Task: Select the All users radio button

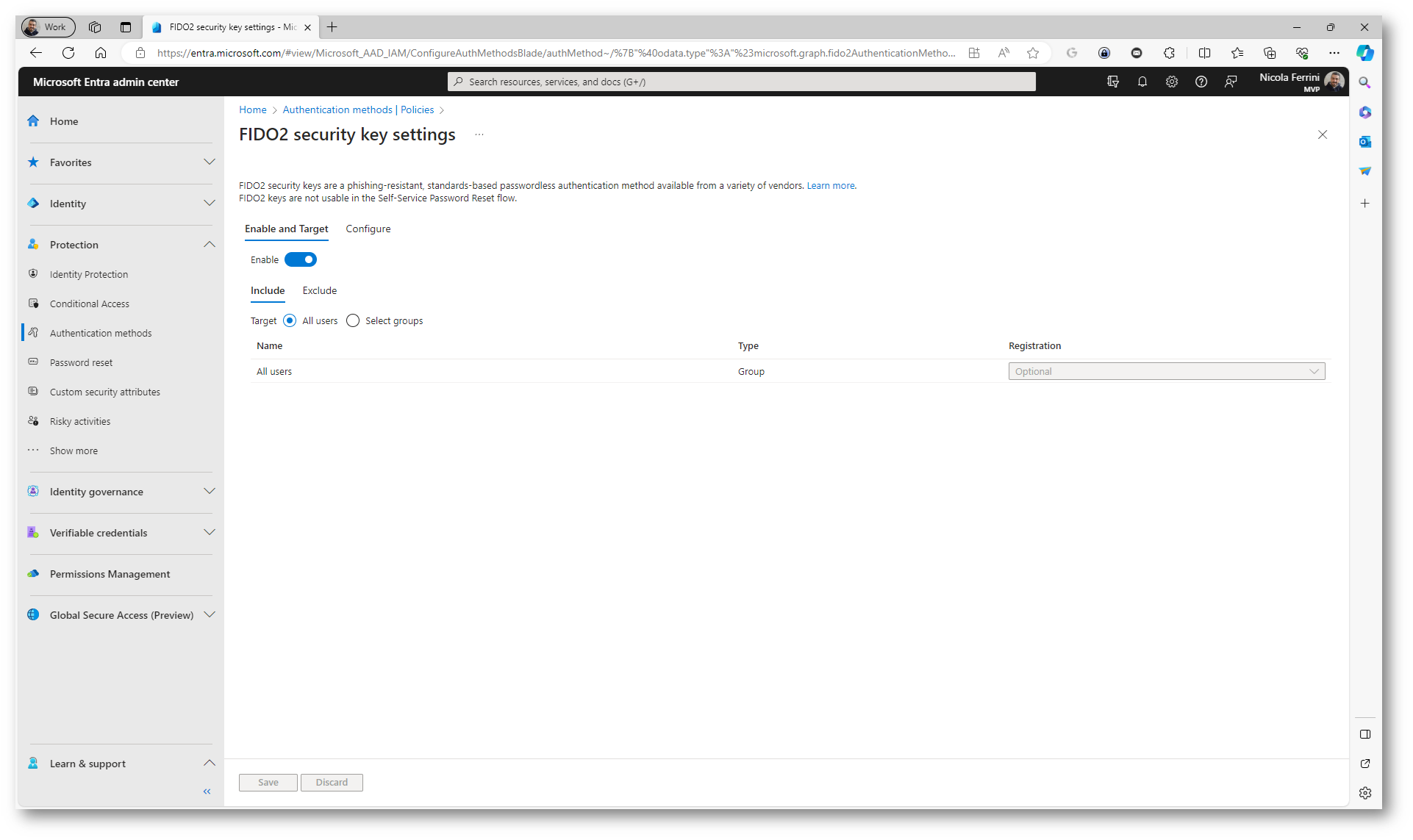Action: click(290, 321)
